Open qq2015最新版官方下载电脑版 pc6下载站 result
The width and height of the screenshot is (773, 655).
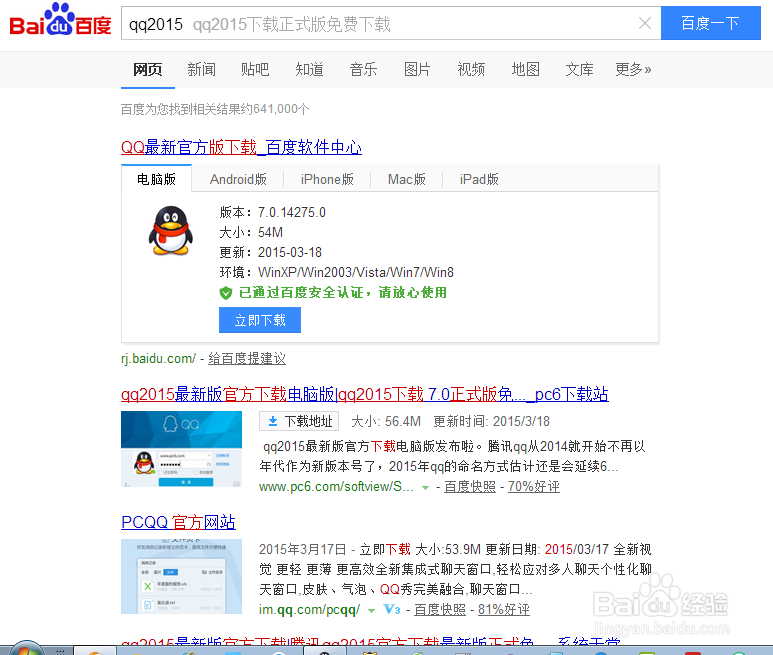(x=365, y=394)
